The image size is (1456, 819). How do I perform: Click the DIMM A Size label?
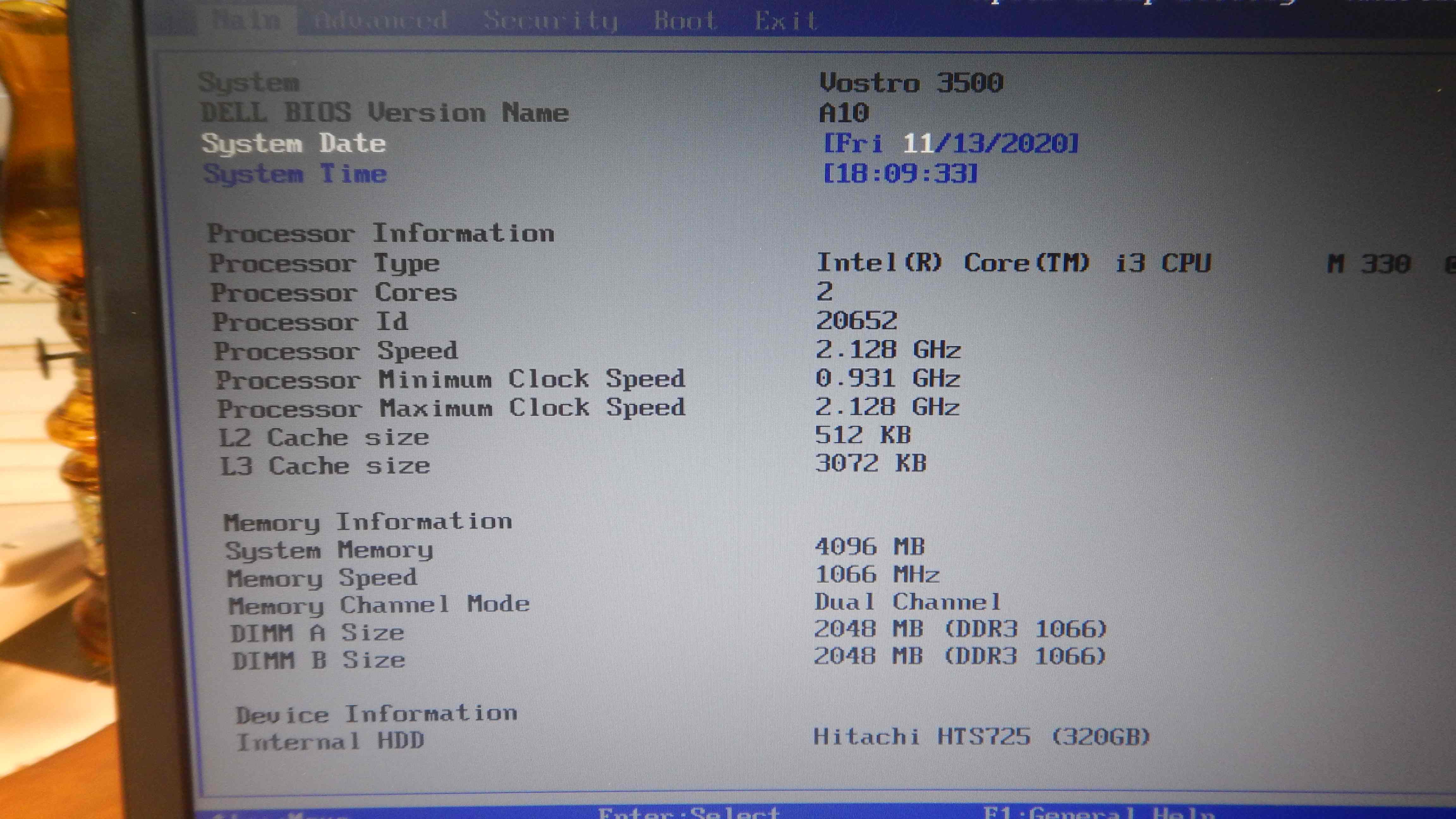317,633
